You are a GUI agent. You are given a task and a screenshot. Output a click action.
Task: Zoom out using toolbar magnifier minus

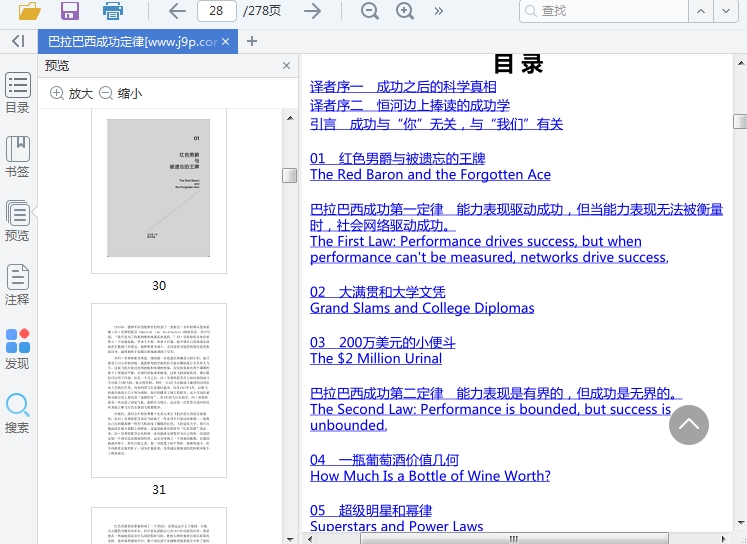370,11
